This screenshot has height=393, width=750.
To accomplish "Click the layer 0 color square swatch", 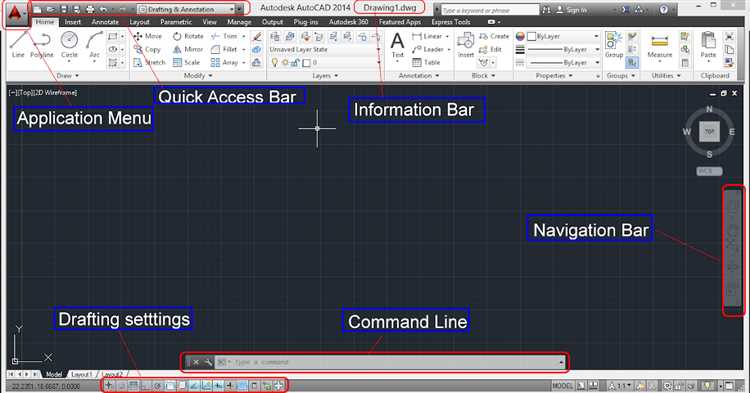I will tap(306, 63).
